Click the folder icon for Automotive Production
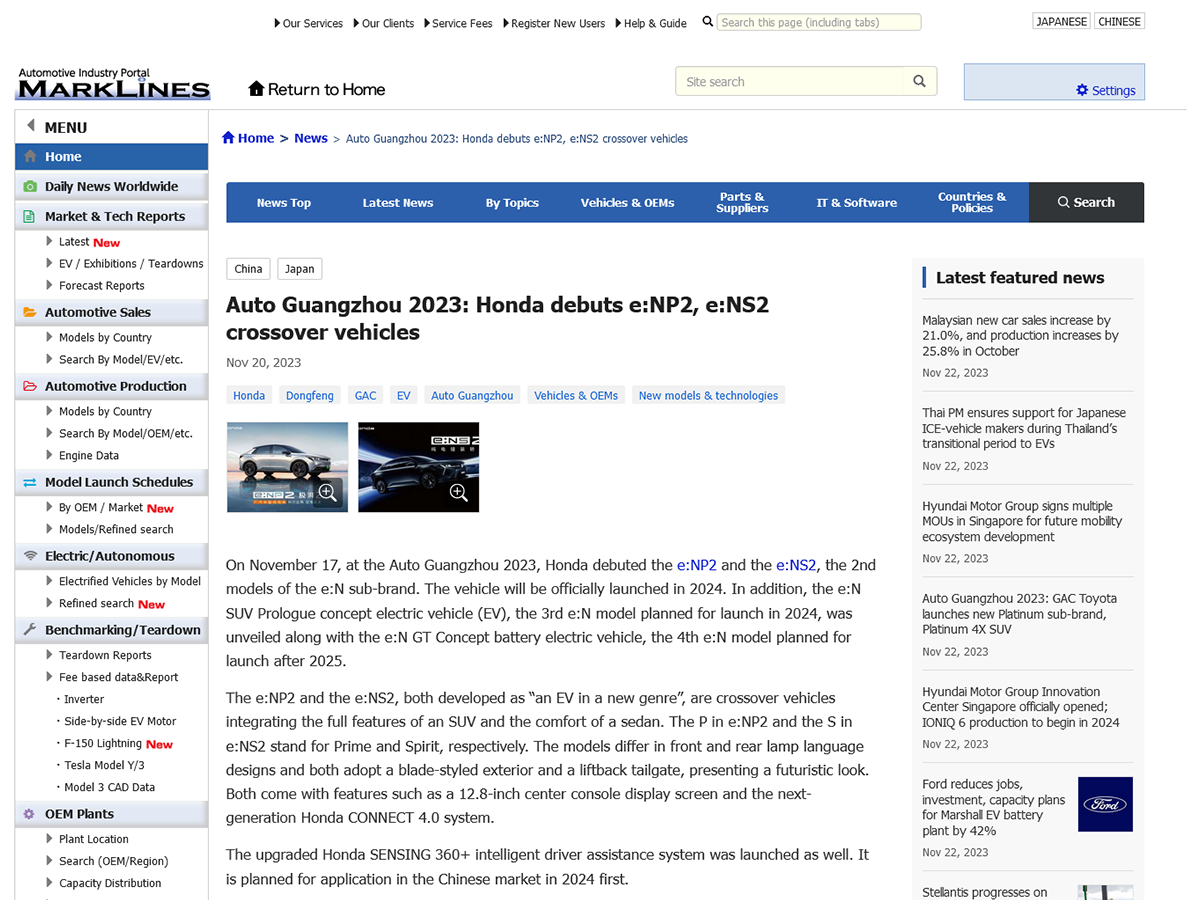This screenshot has width=1200, height=900. click(x=30, y=386)
